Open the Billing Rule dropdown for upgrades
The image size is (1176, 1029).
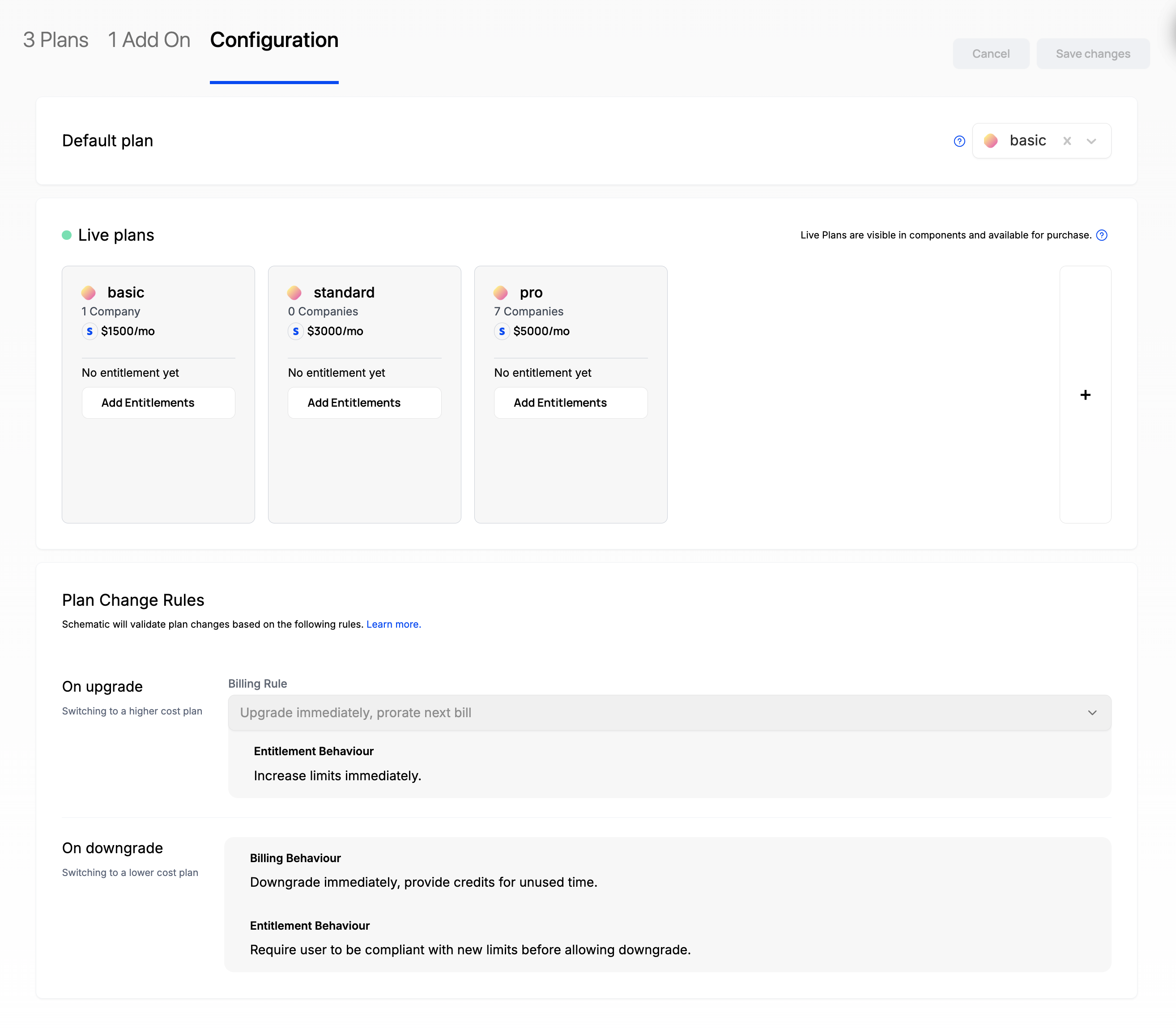(669, 713)
